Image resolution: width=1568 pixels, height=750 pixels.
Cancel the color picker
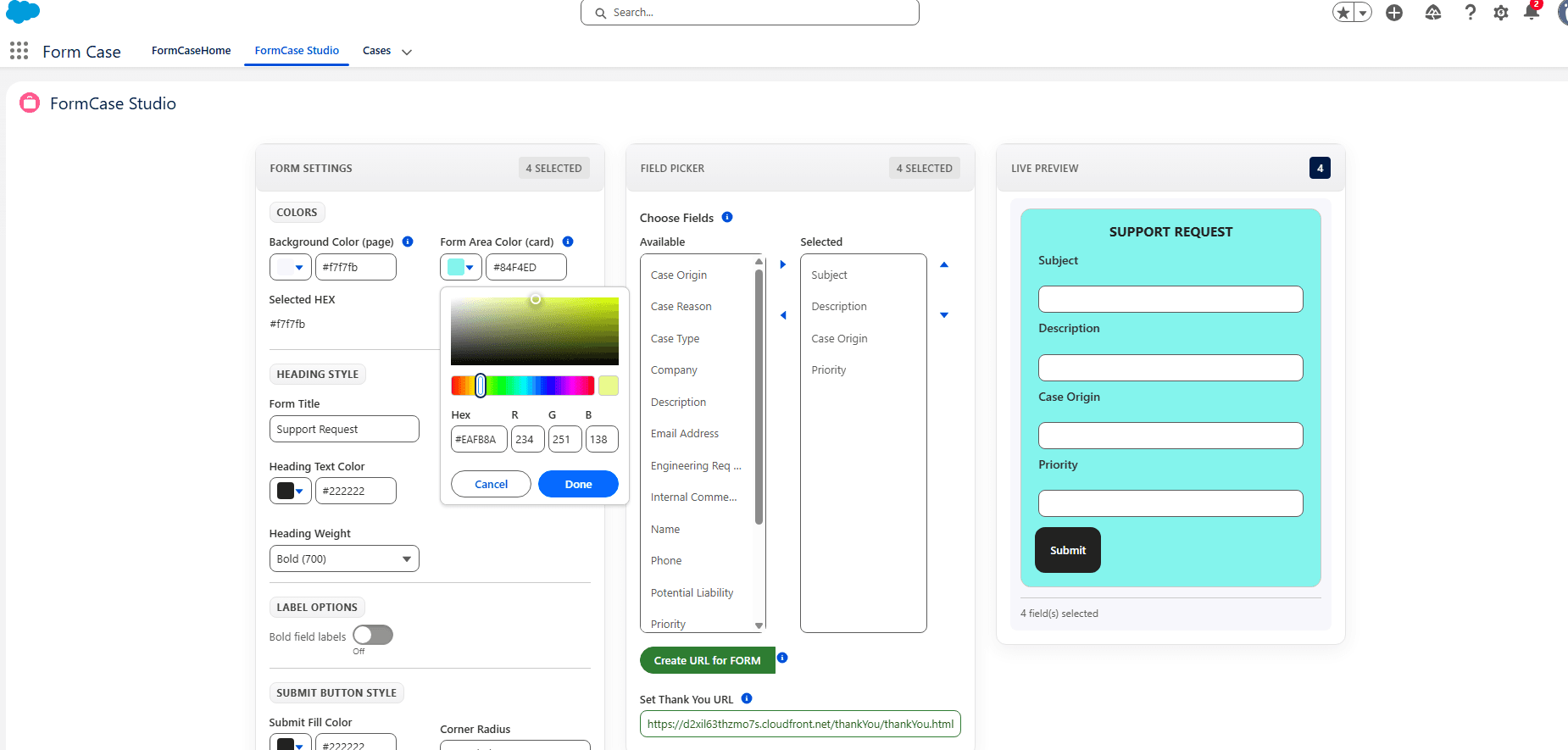[x=491, y=484]
